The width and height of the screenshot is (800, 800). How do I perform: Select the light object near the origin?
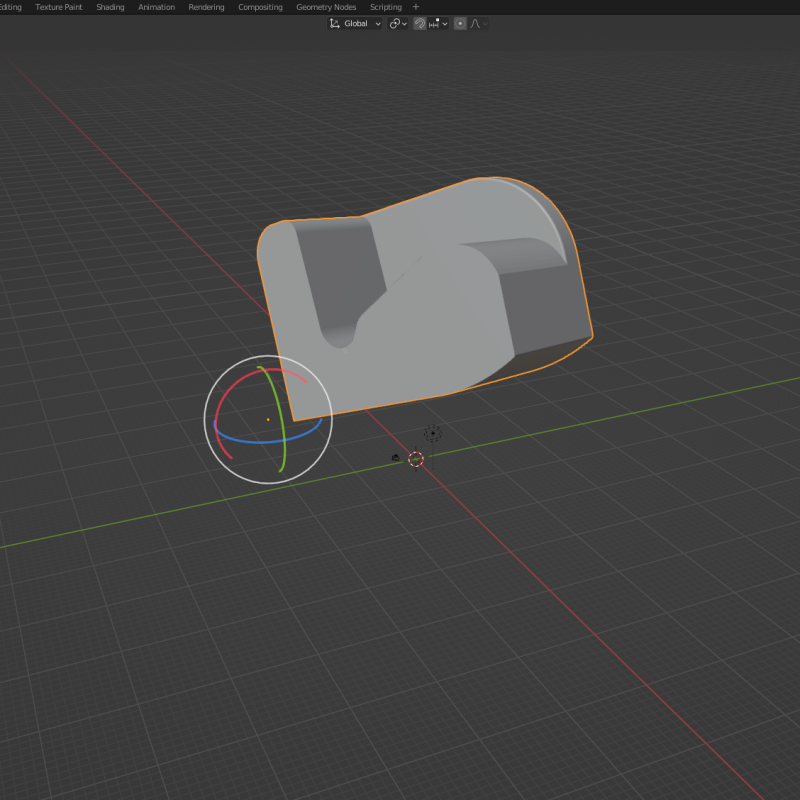point(433,433)
